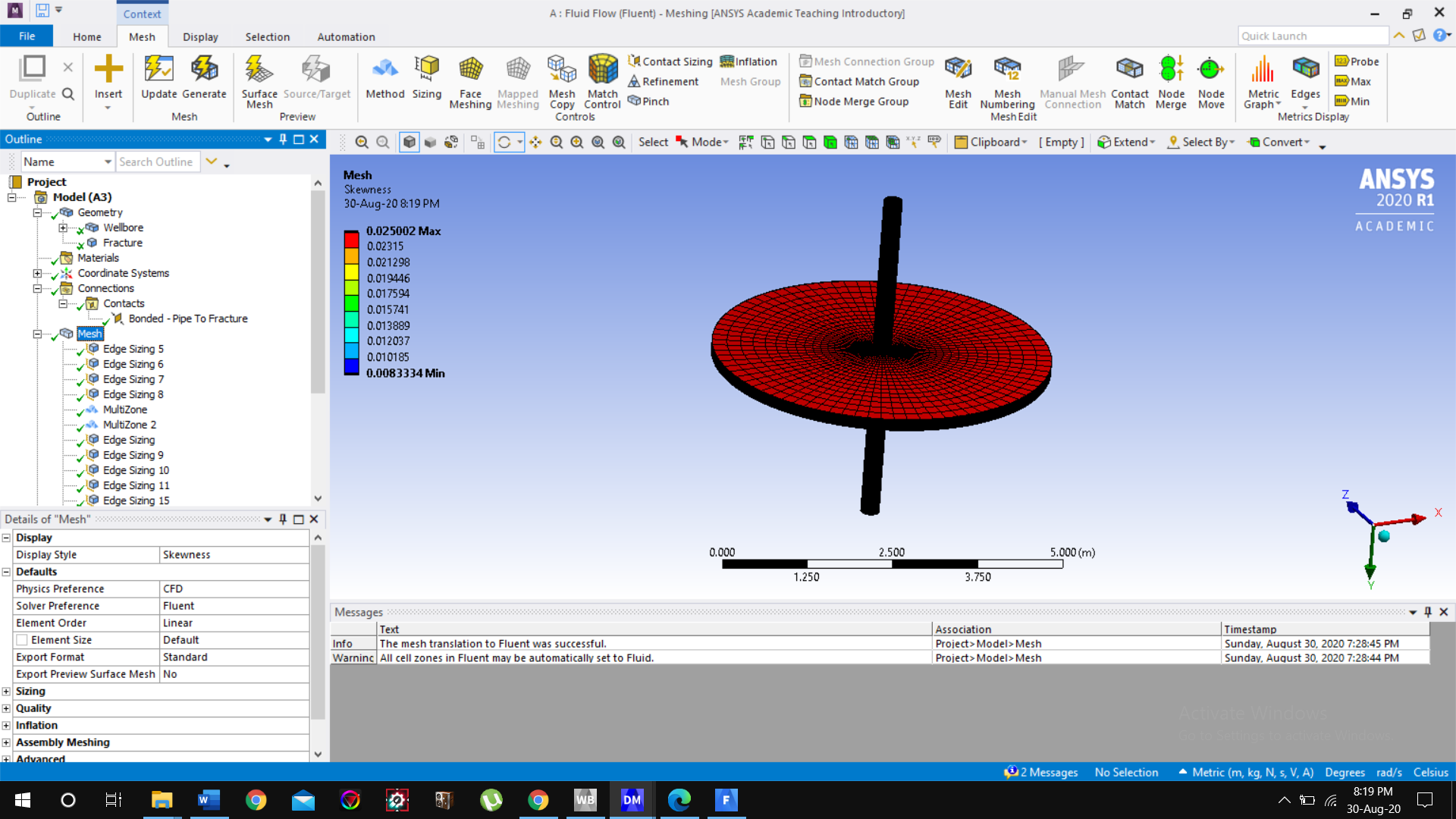Open the Select By dropdown
Screen dimensions: 1456x819
click(x=1201, y=142)
